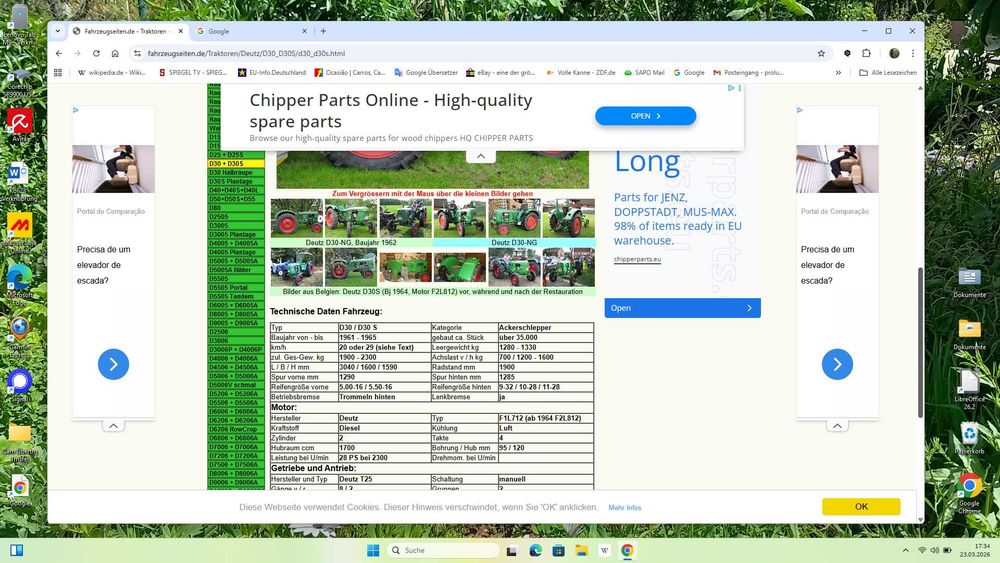The width and height of the screenshot is (1000, 563).
Task: Open Google Chrome in the taskbar
Action: coord(628,551)
